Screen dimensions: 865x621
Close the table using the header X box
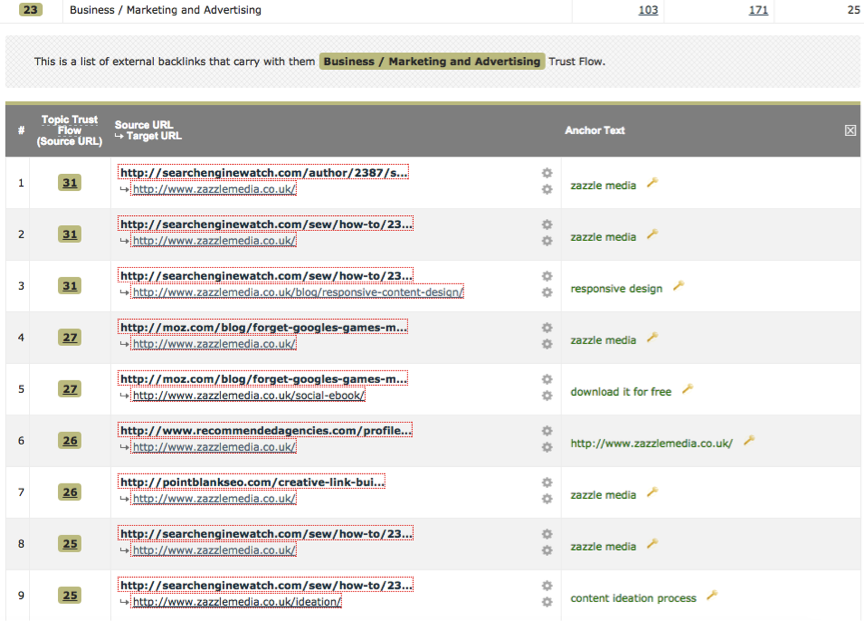point(850,130)
